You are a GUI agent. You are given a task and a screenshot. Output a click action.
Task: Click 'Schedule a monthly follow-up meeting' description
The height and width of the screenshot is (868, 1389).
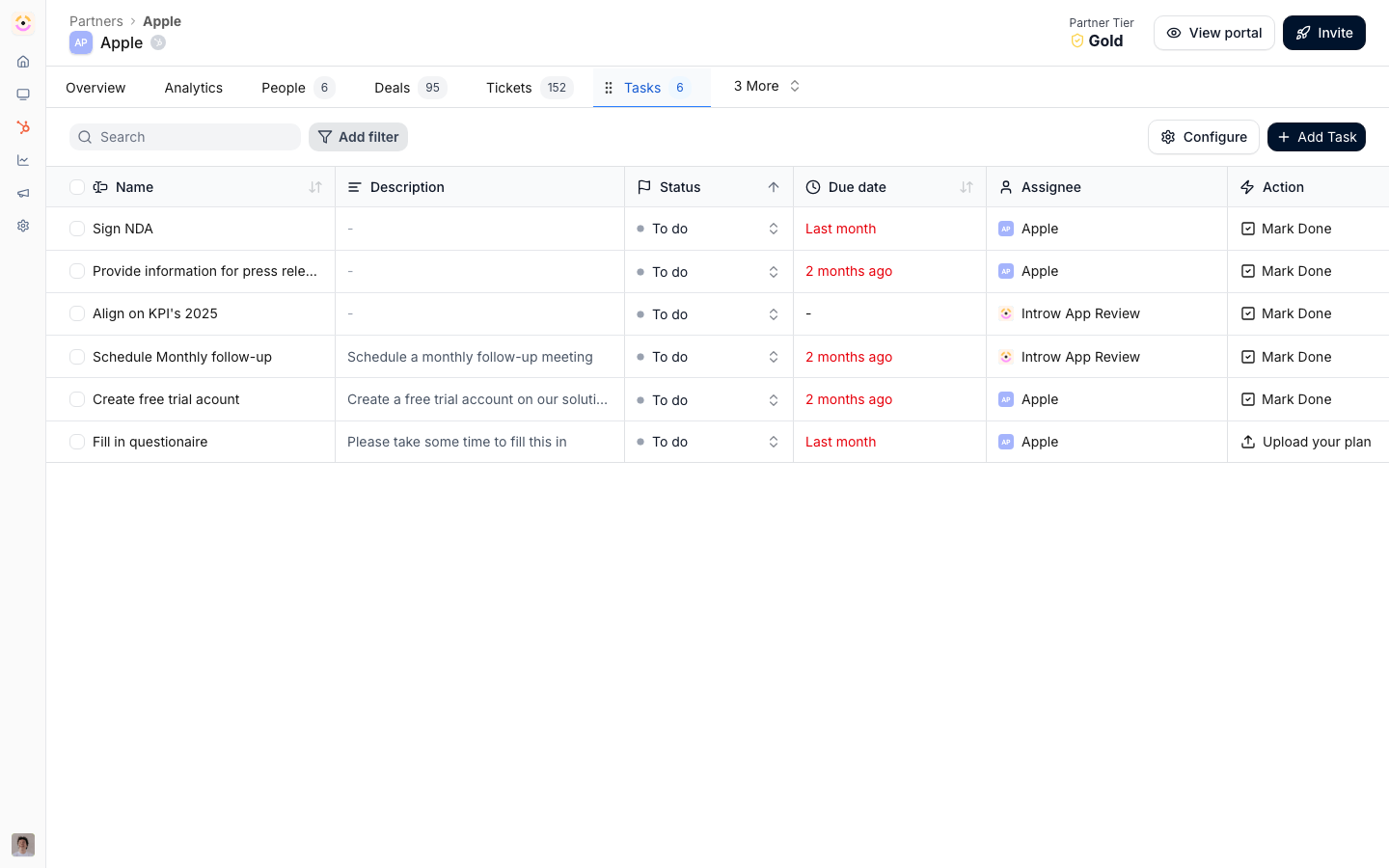[x=470, y=357]
